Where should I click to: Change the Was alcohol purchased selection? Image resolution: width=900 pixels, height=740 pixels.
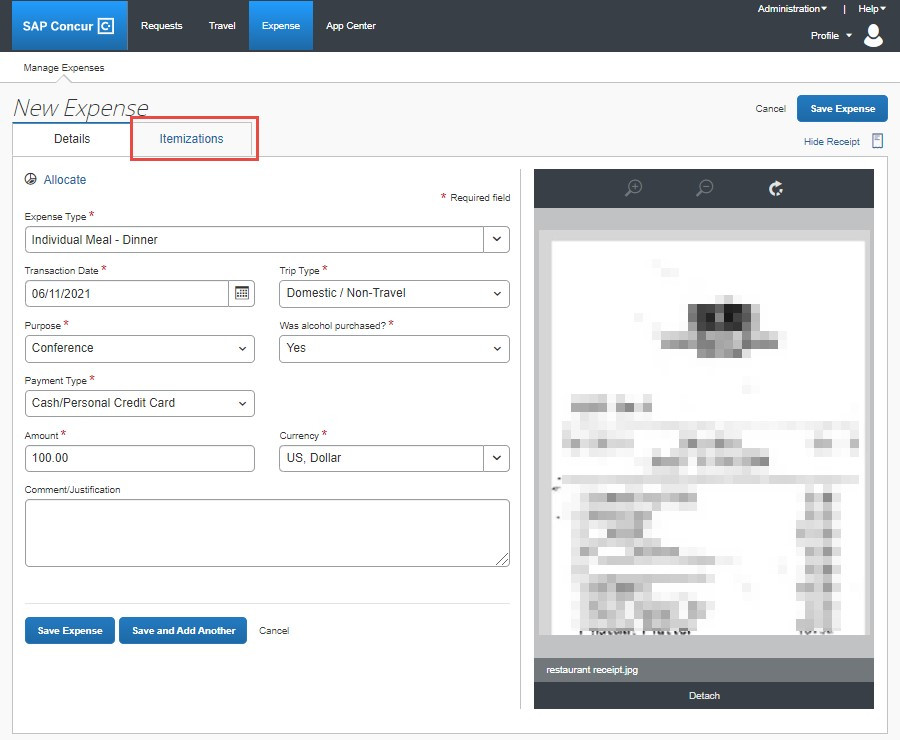(394, 348)
